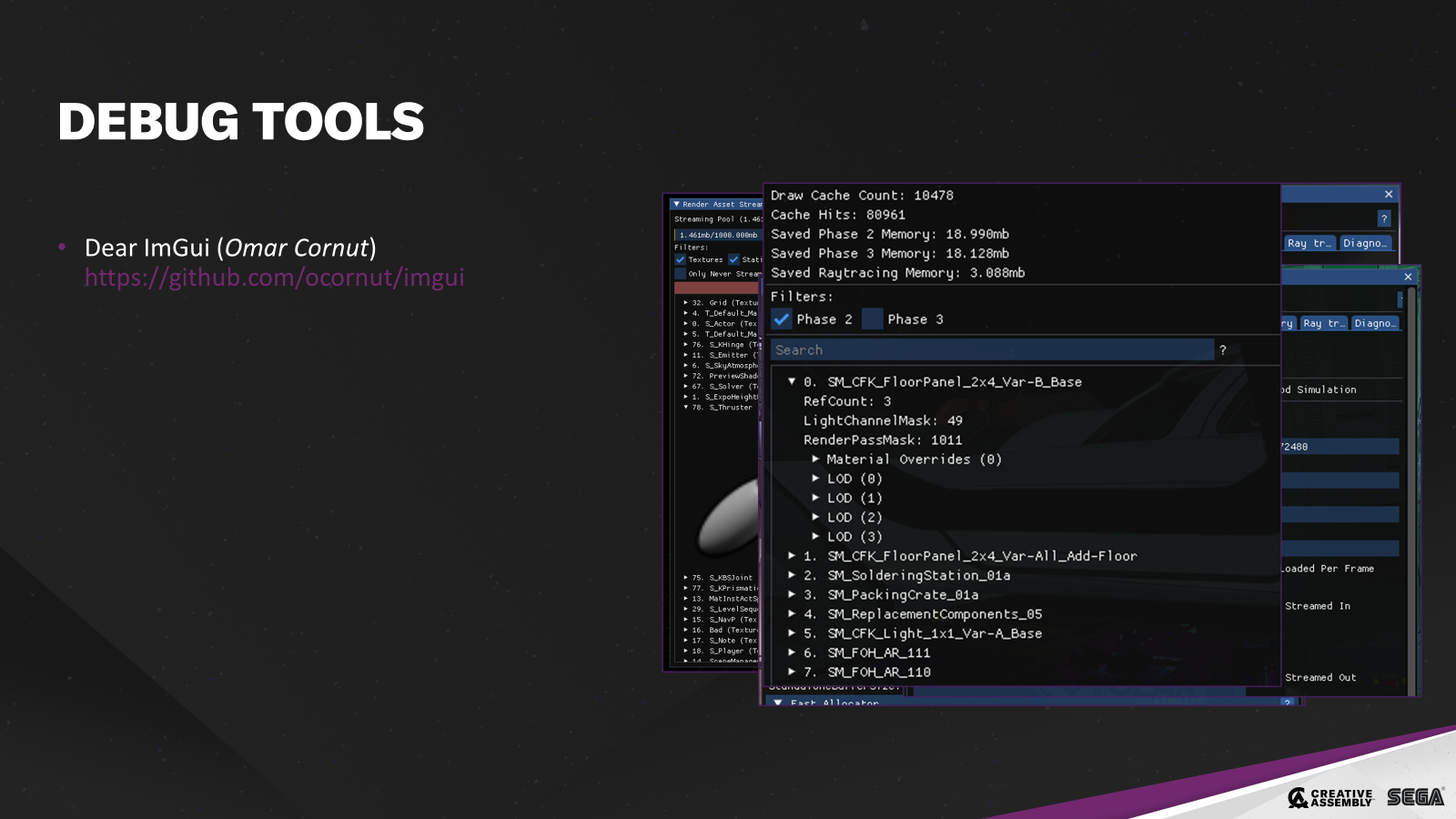The image size is (1456, 819).
Task: Expand the 72. PreviewShade entry
Action: click(x=686, y=376)
